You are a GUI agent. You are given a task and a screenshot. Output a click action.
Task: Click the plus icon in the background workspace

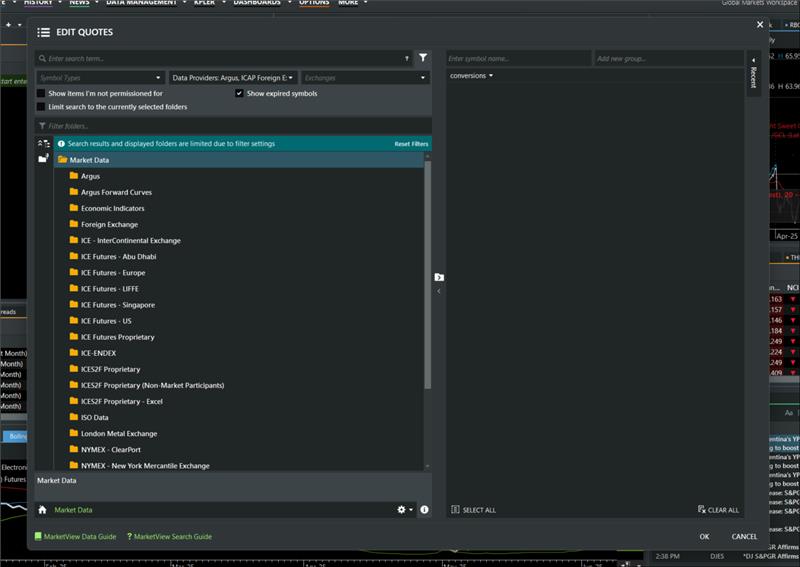8,24
